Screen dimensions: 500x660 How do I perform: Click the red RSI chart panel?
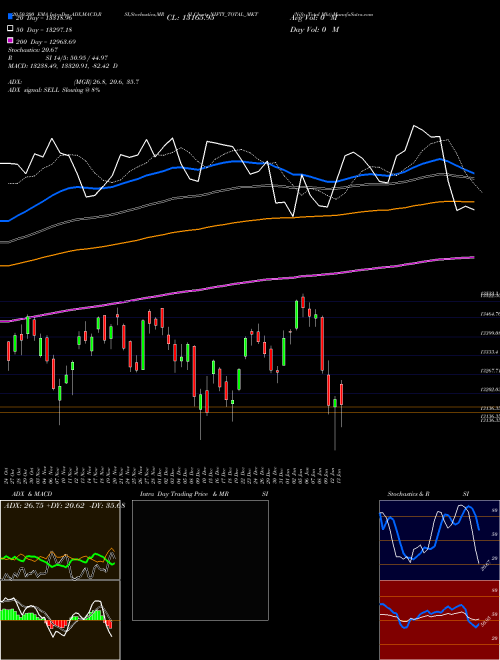pos(439,620)
